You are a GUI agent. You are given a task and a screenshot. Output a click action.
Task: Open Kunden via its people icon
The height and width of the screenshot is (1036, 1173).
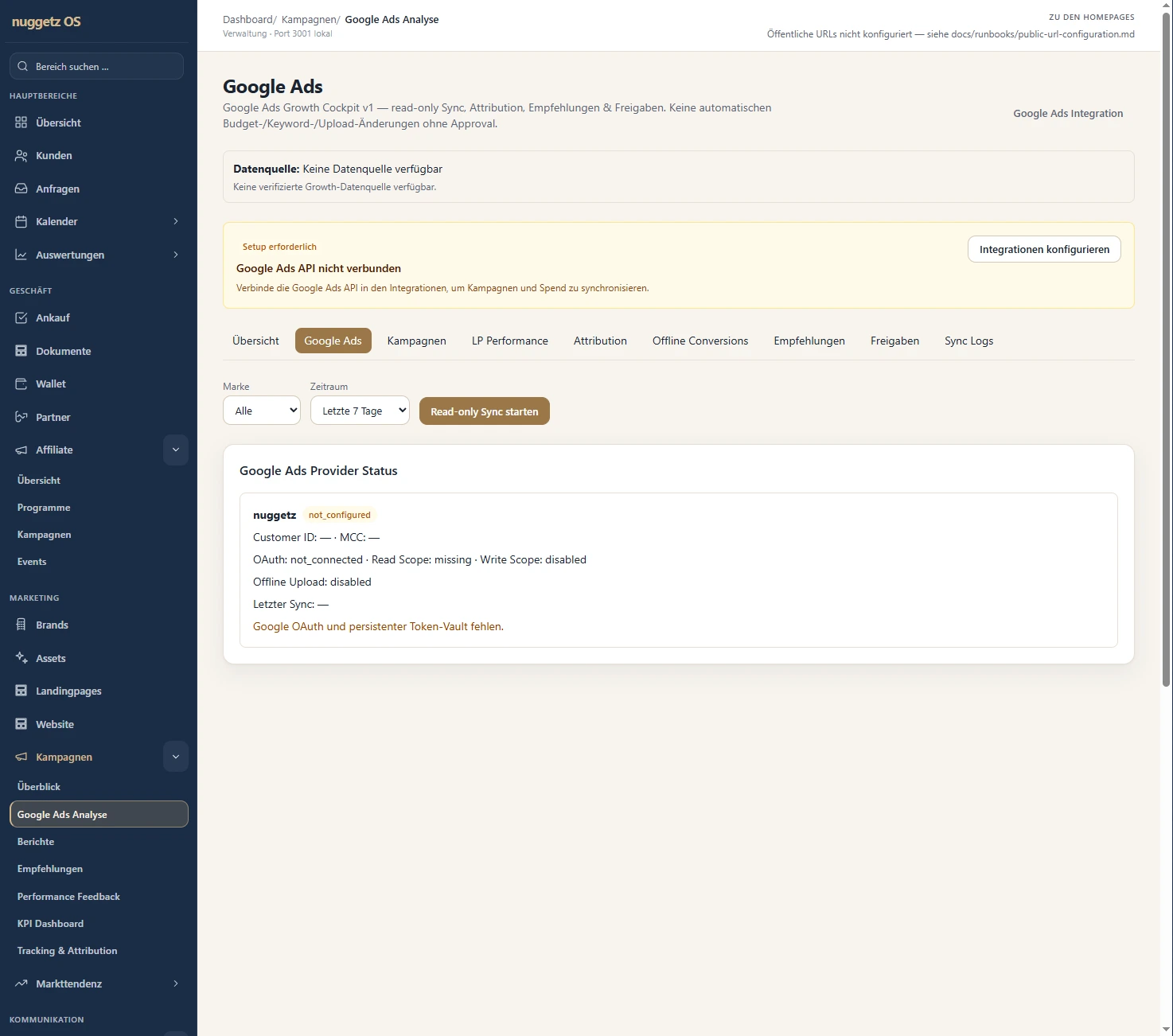pos(21,155)
